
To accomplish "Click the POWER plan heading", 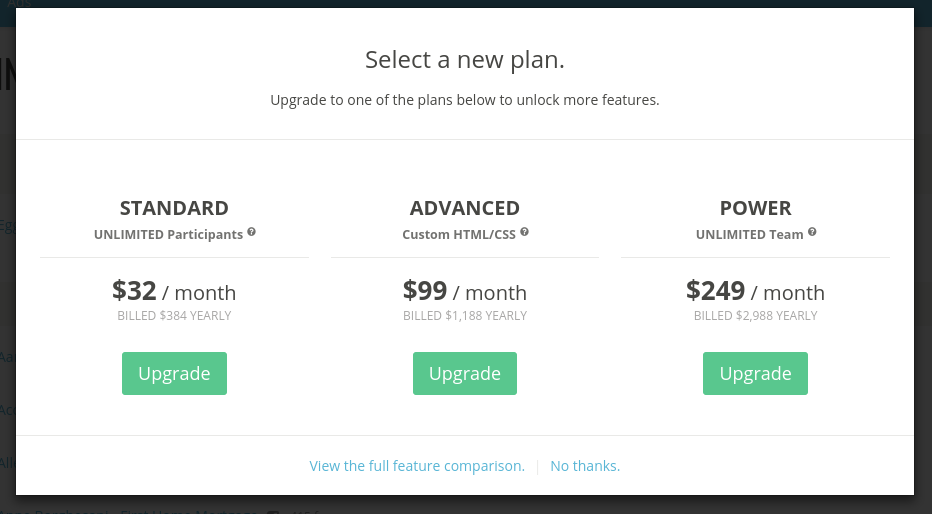I will (756, 208).
